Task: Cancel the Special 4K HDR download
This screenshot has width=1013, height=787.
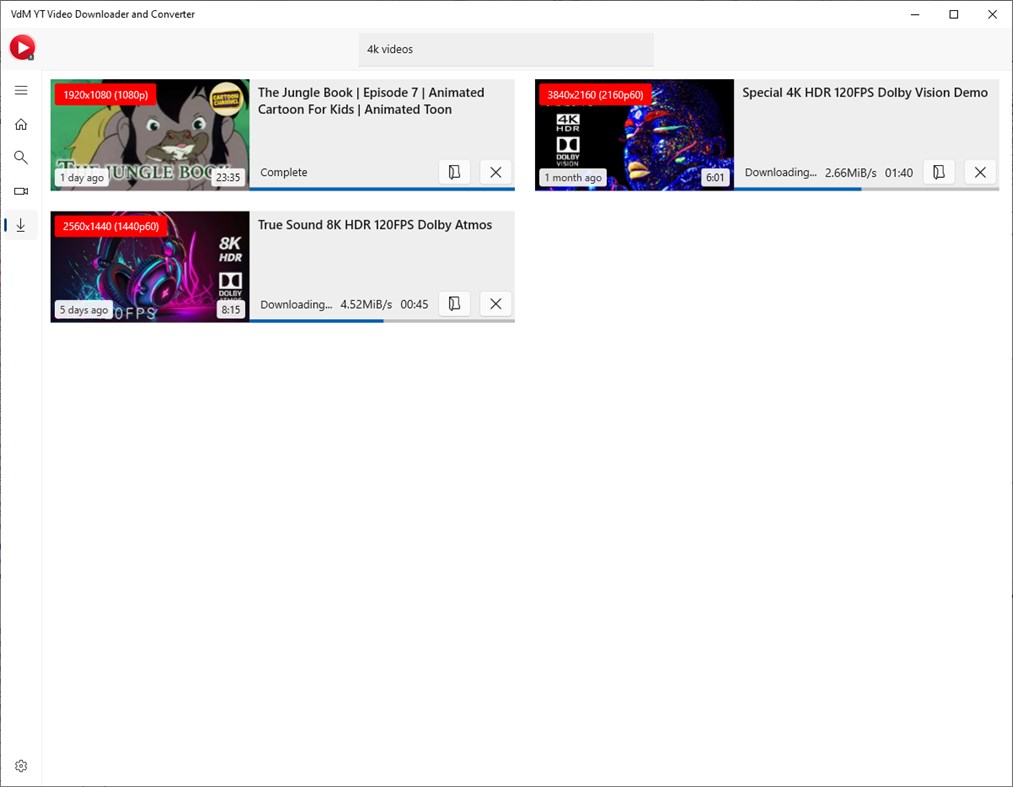Action: [x=980, y=172]
